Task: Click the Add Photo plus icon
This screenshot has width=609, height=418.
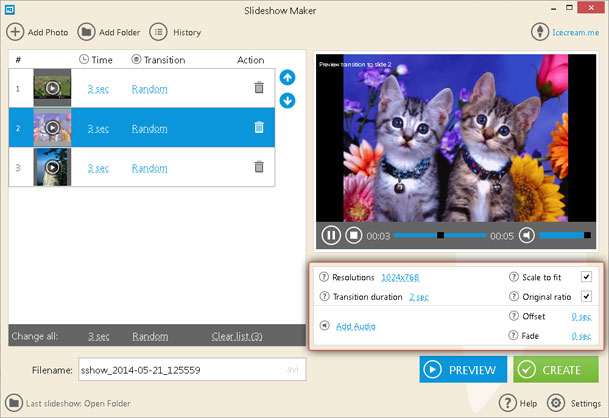Action: pos(15,32)
